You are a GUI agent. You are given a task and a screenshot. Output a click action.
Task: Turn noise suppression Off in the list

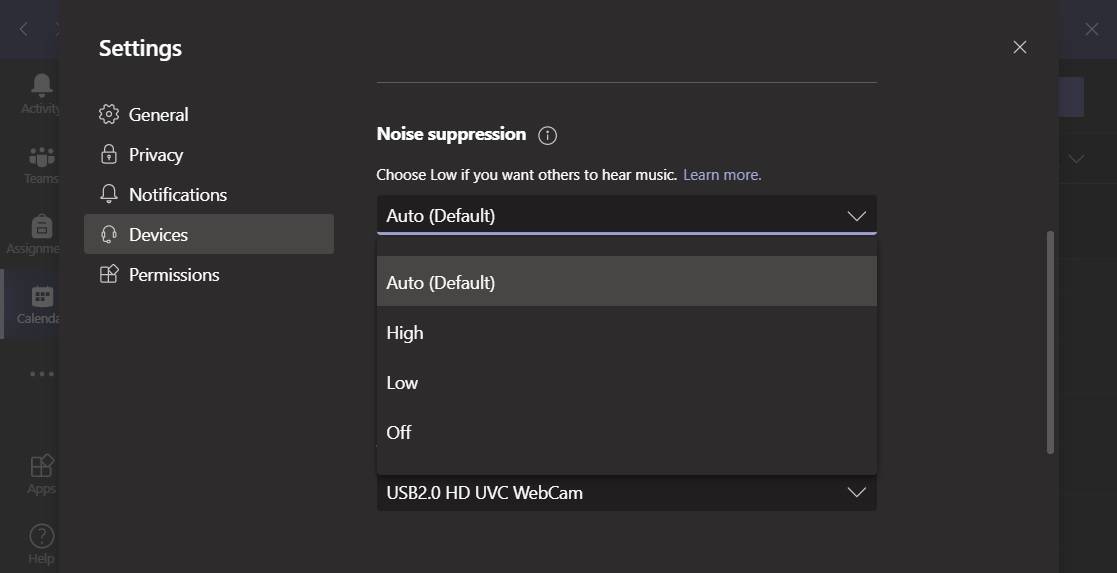626,432
